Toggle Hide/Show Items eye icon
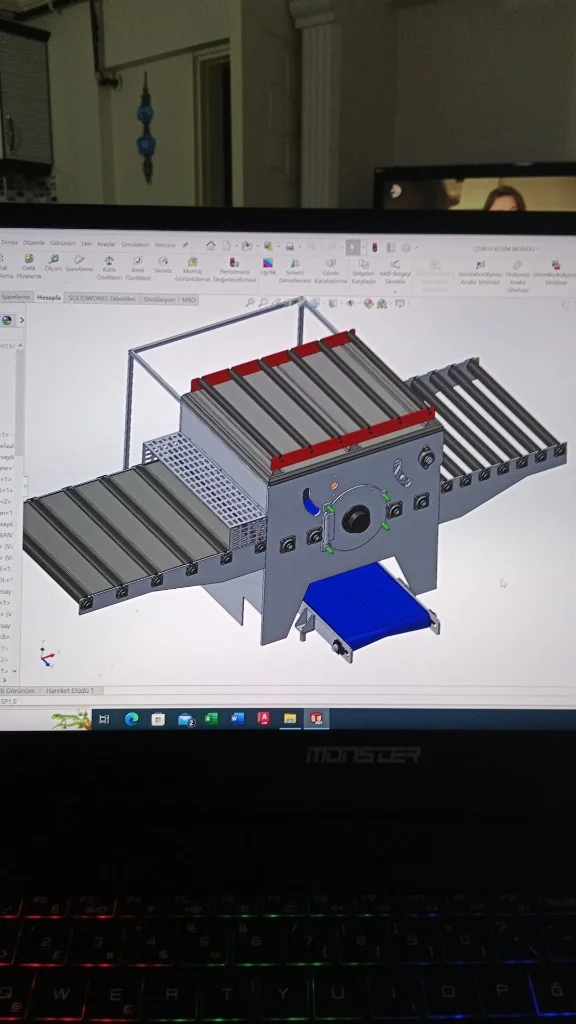Screen dimensions: 576x1024 pos(351,303)
